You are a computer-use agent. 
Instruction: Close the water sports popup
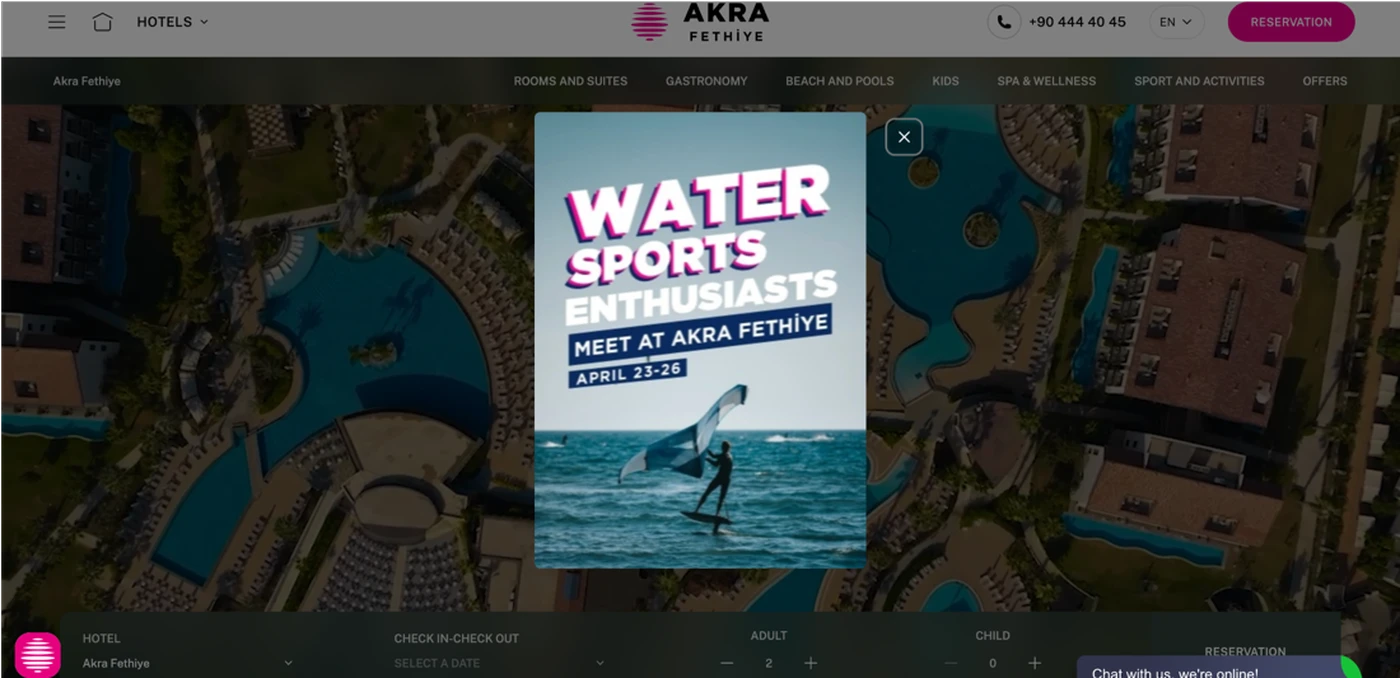pyautogui.click(x=904, y=137)
